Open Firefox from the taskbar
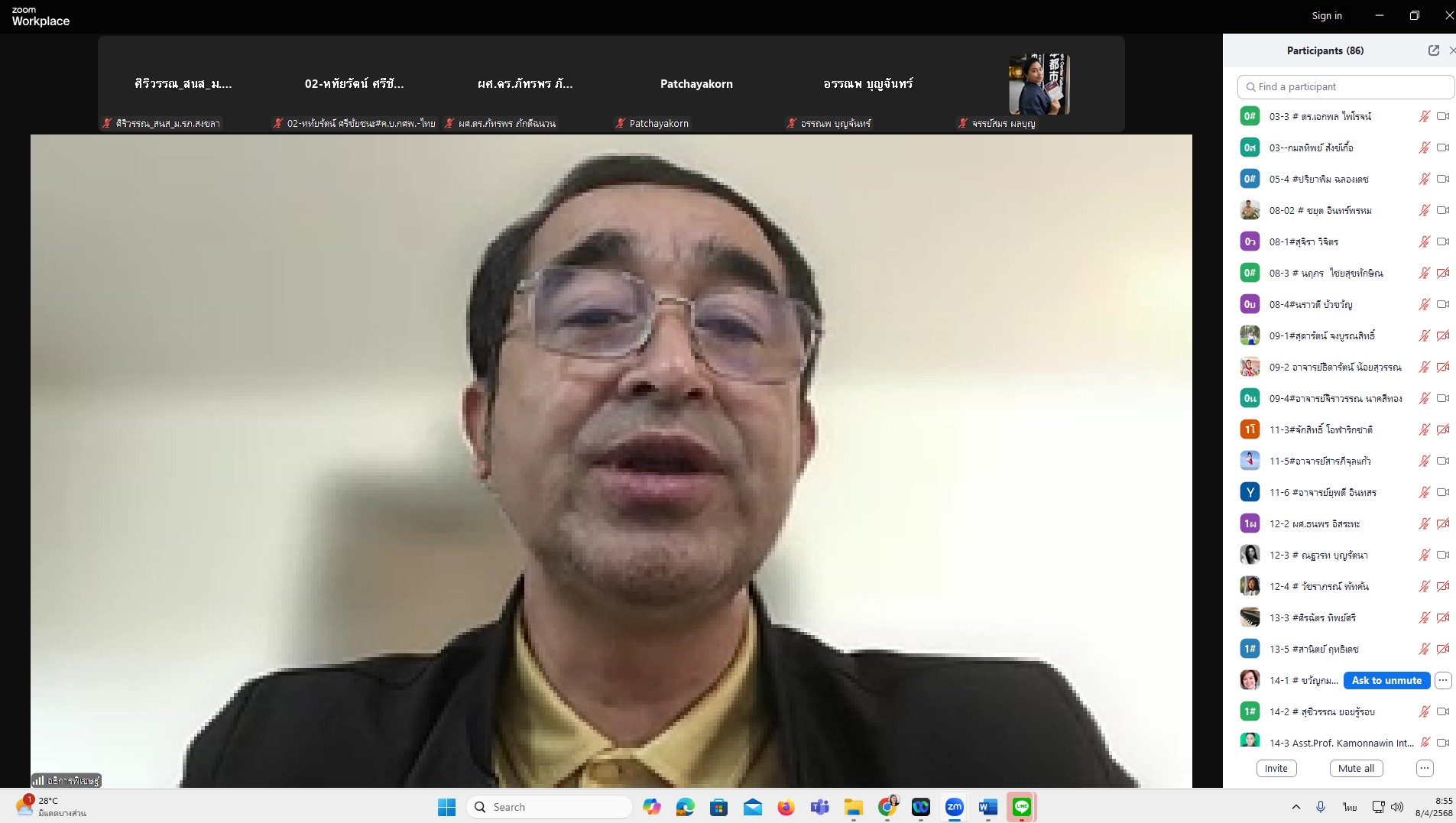Viewport: 1456px width, 823px height. click(x=786, y=807)
